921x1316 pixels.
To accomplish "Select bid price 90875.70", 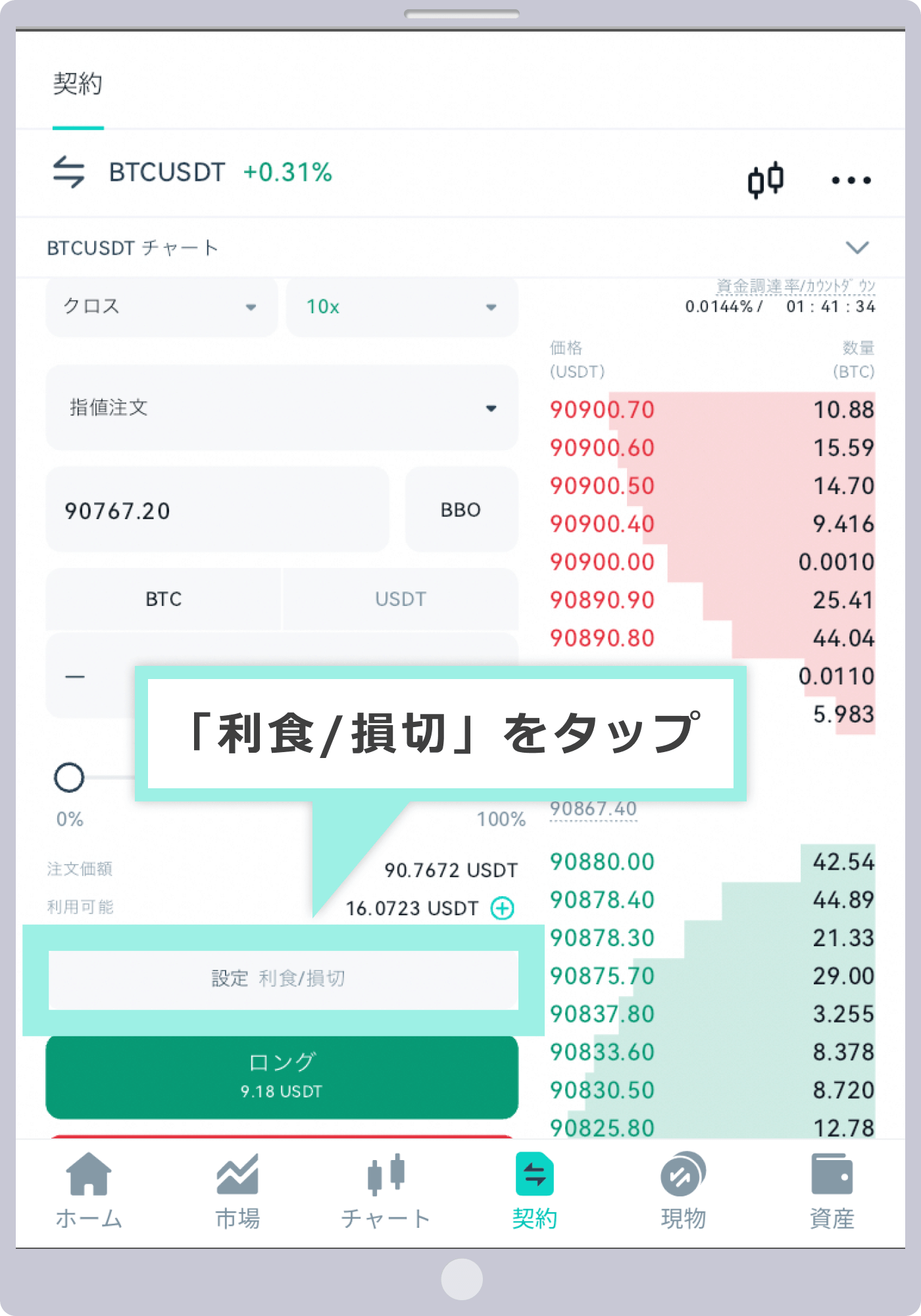I will tap(603, 976).
